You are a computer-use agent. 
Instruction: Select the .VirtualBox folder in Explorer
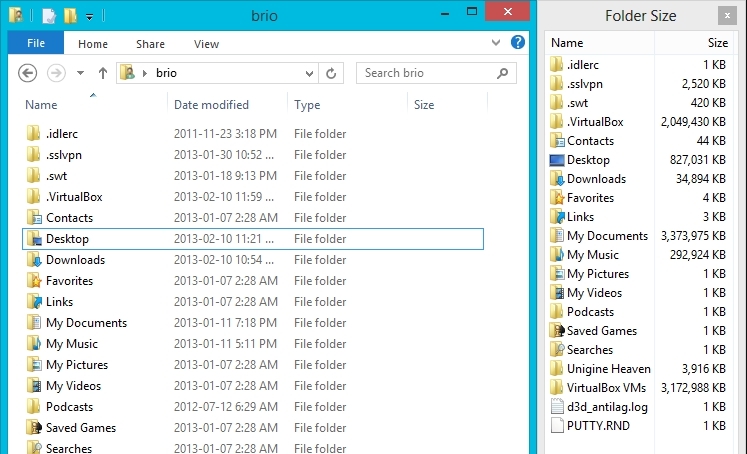253,197
